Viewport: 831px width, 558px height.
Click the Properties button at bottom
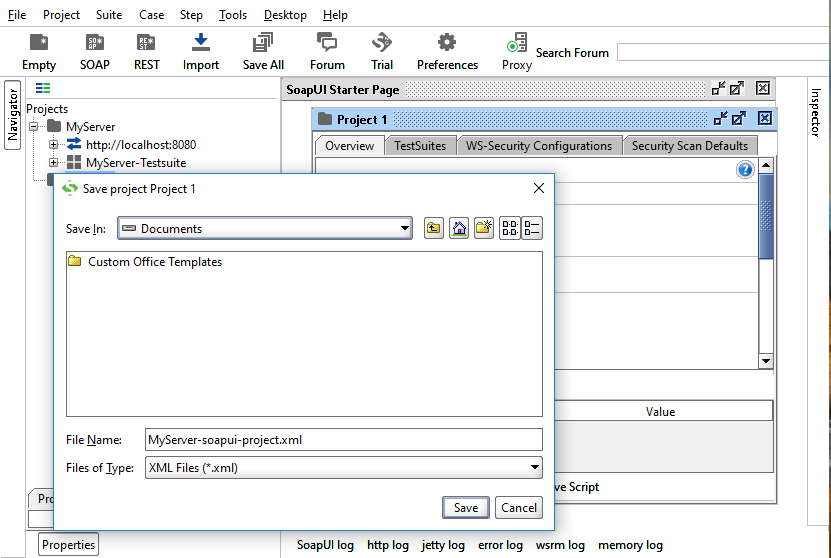68,545
